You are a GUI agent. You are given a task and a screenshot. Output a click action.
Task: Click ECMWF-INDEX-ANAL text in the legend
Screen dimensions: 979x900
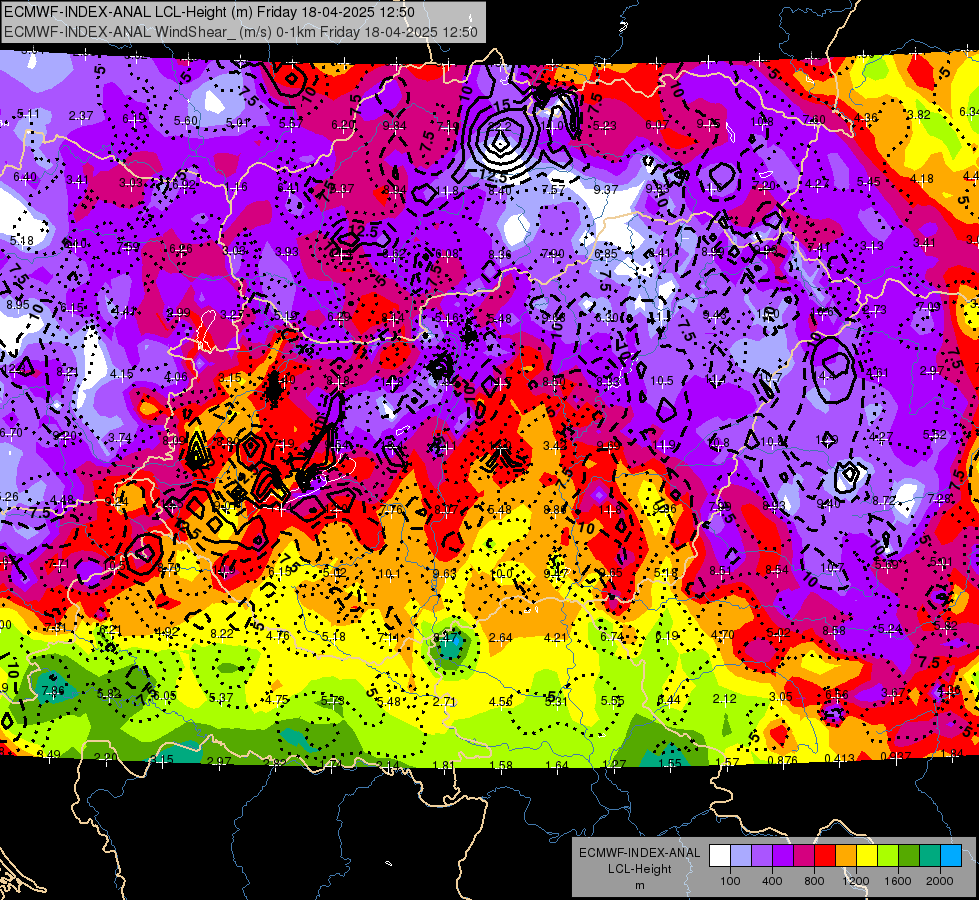[x=639, y=853]
